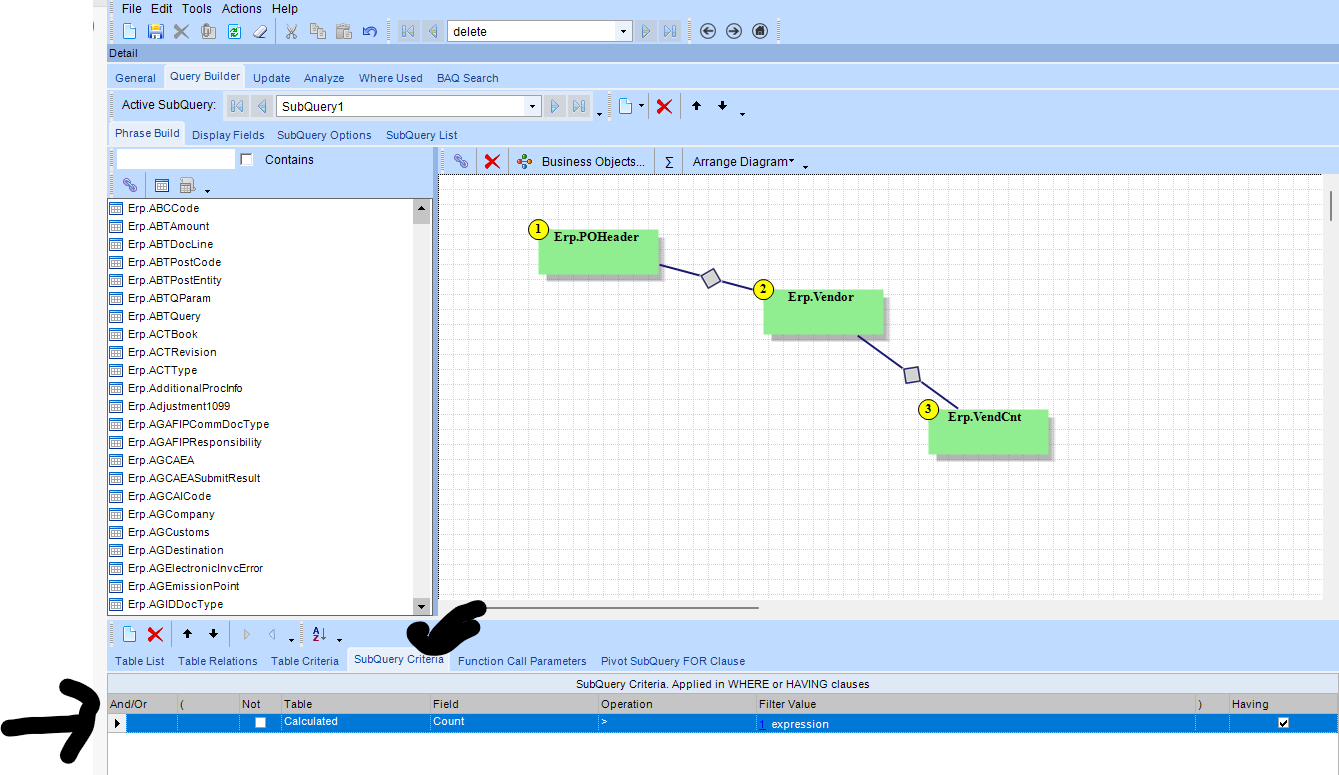Click the New document icon in main toolbar
1339x775 pixels.
pos(130,32)
